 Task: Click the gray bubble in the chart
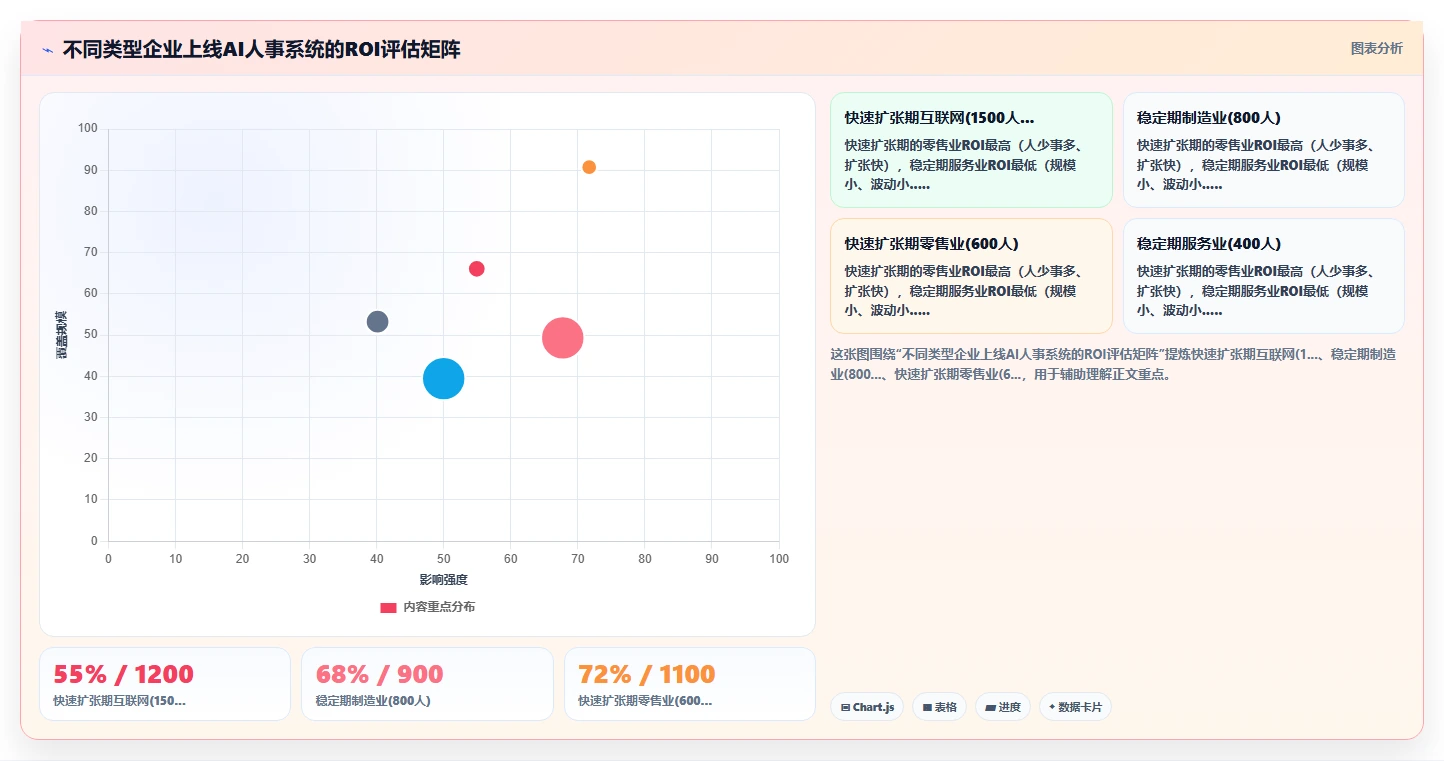tap(377, 322)
